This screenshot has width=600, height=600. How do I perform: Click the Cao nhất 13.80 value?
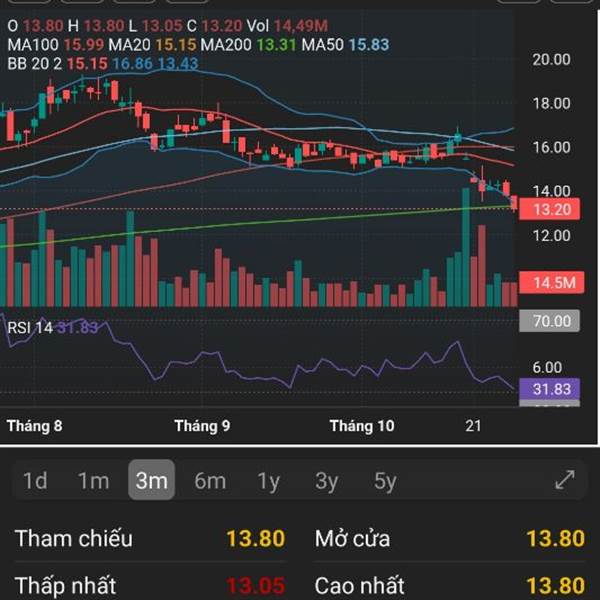coord(556,585)
